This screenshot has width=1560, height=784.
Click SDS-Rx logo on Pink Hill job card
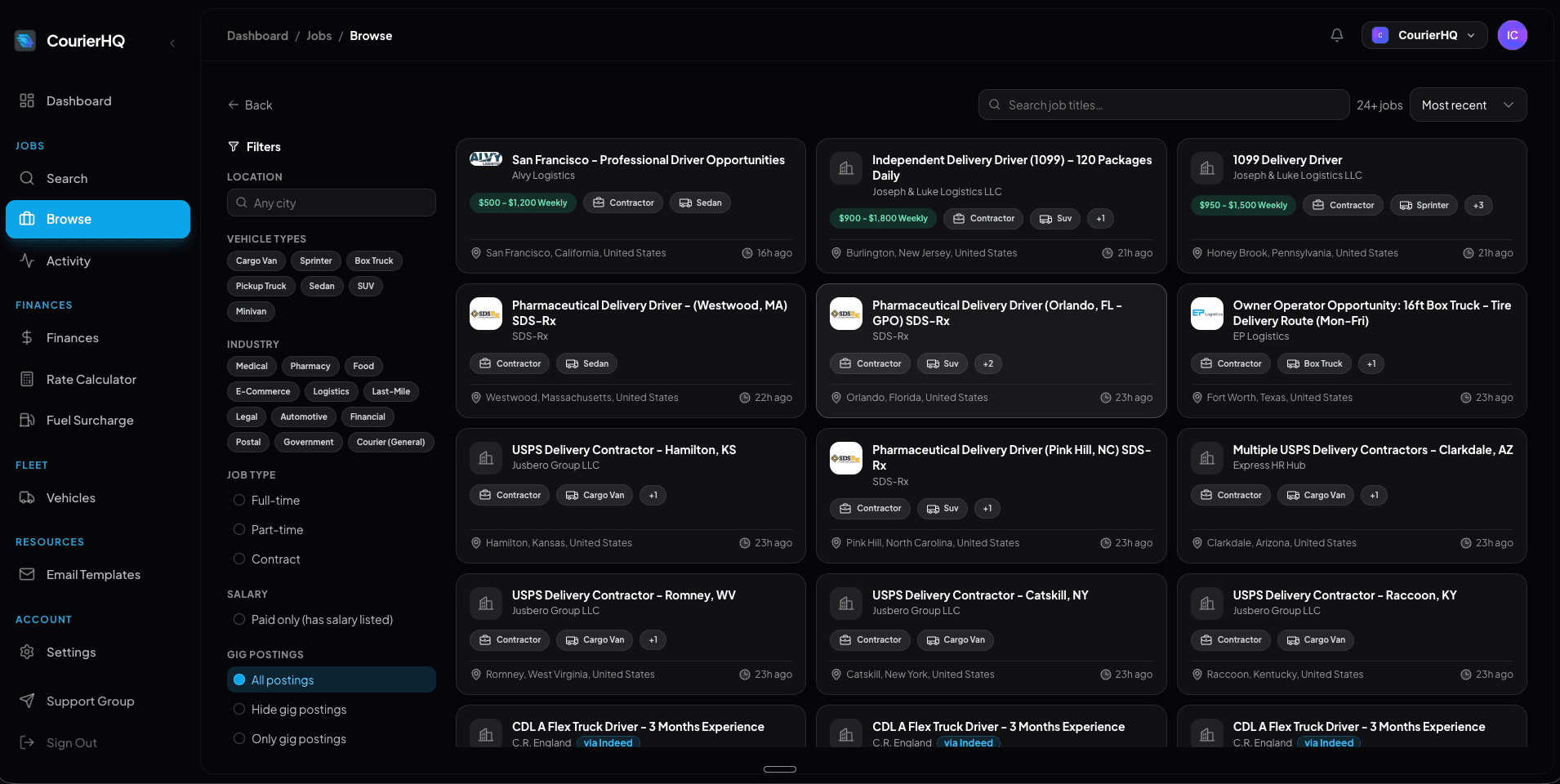tap(846, 458)
